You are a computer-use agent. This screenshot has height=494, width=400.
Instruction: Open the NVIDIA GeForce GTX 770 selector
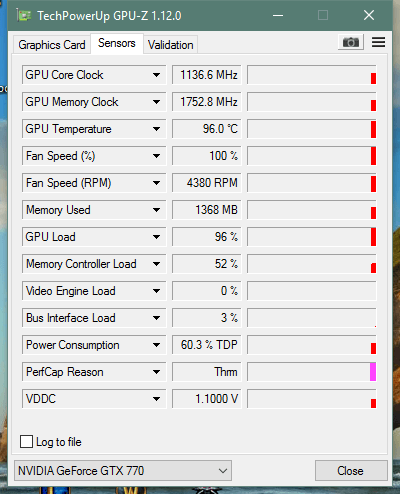tap(123, 471)
